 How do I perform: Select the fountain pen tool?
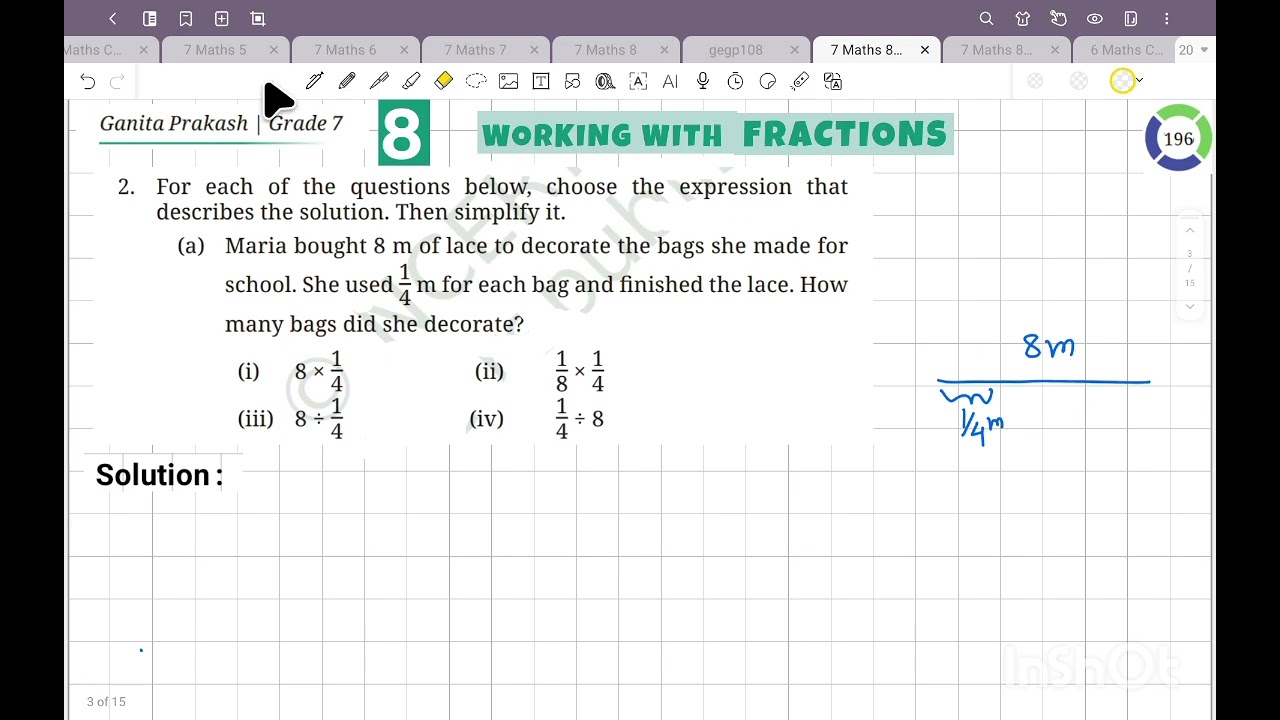point(314,81)
